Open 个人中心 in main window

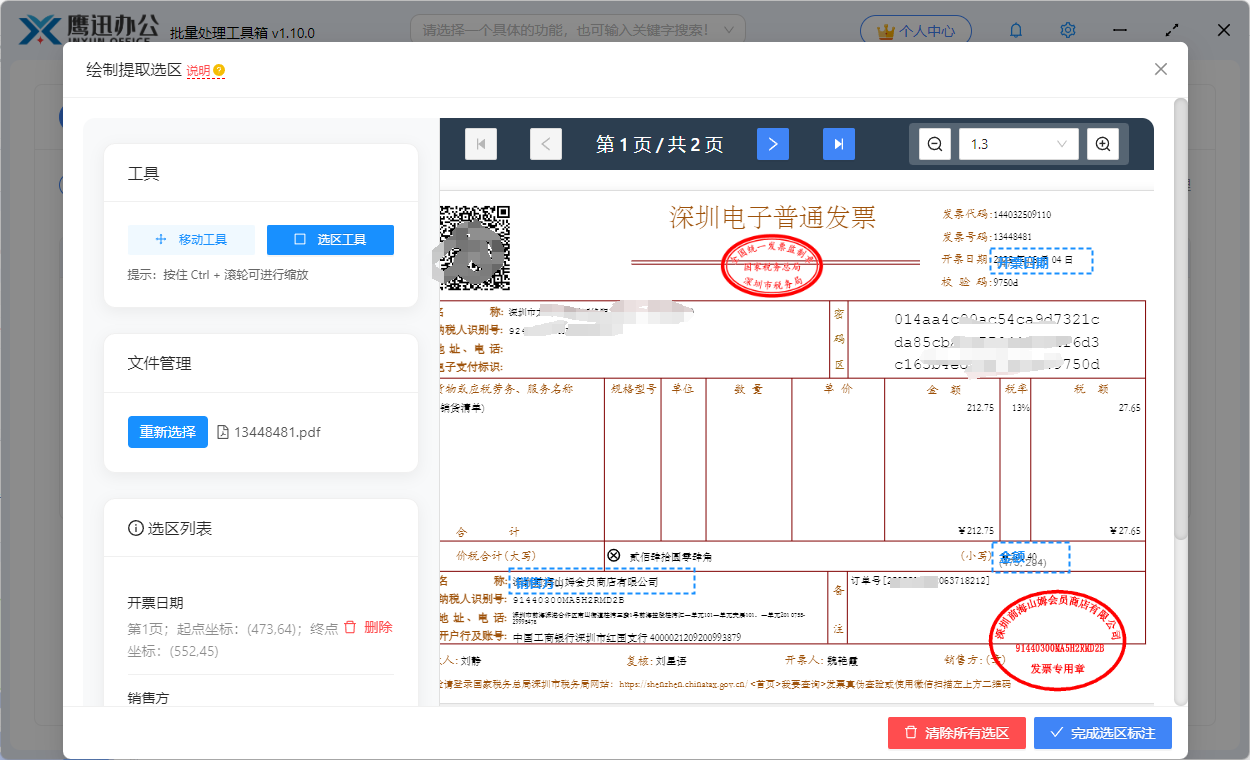915,31
